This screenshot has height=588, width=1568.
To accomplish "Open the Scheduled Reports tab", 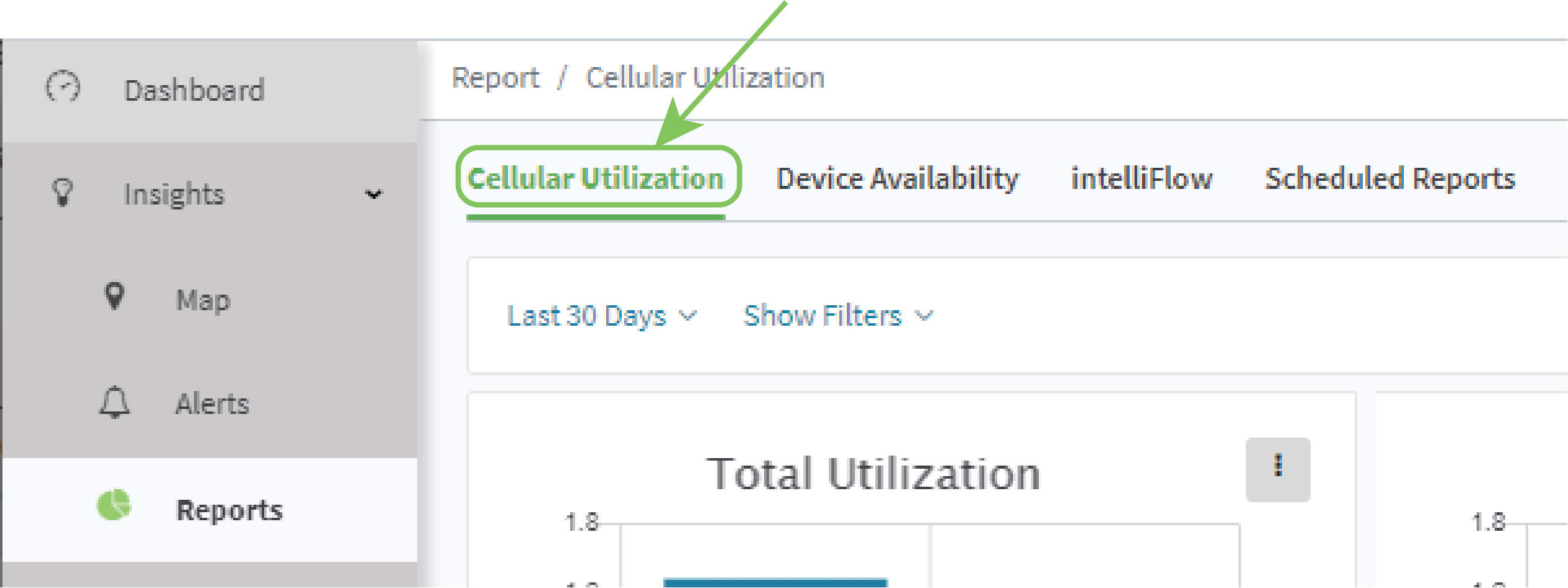I will pos(1390,179).
